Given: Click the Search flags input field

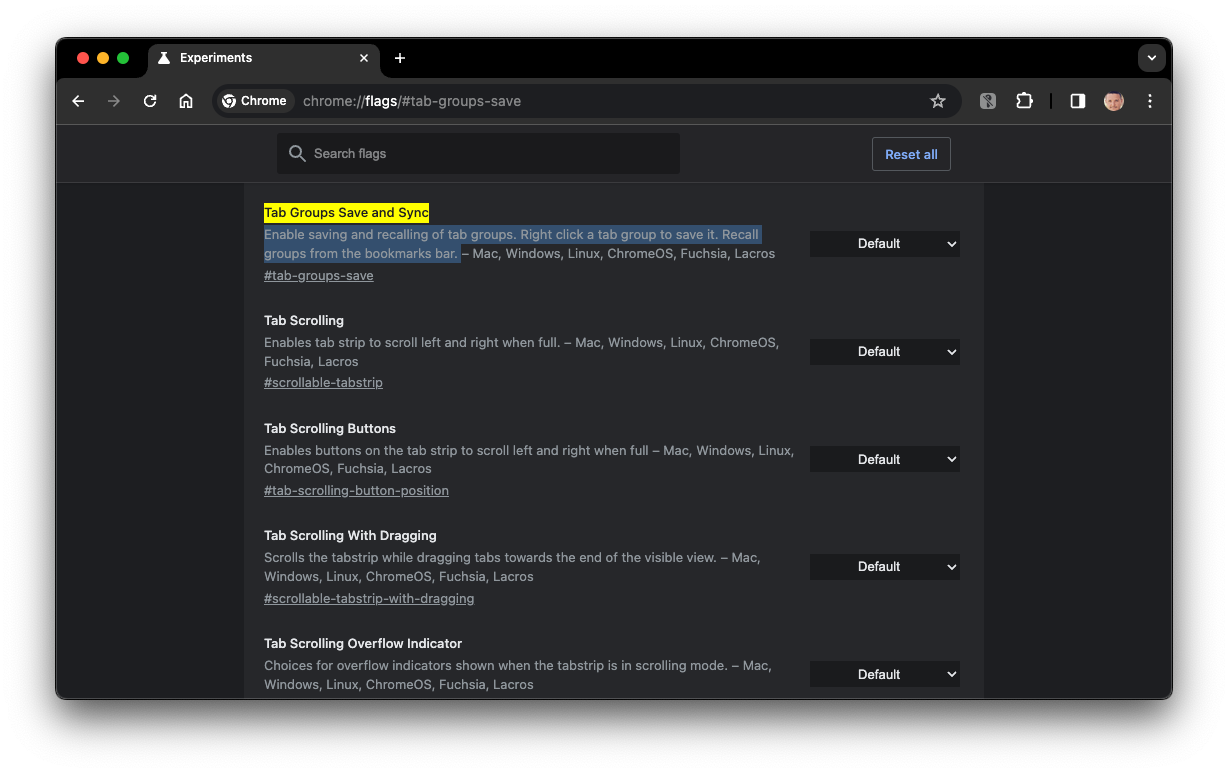Looking at the screenshot, I should pos(478,153).
